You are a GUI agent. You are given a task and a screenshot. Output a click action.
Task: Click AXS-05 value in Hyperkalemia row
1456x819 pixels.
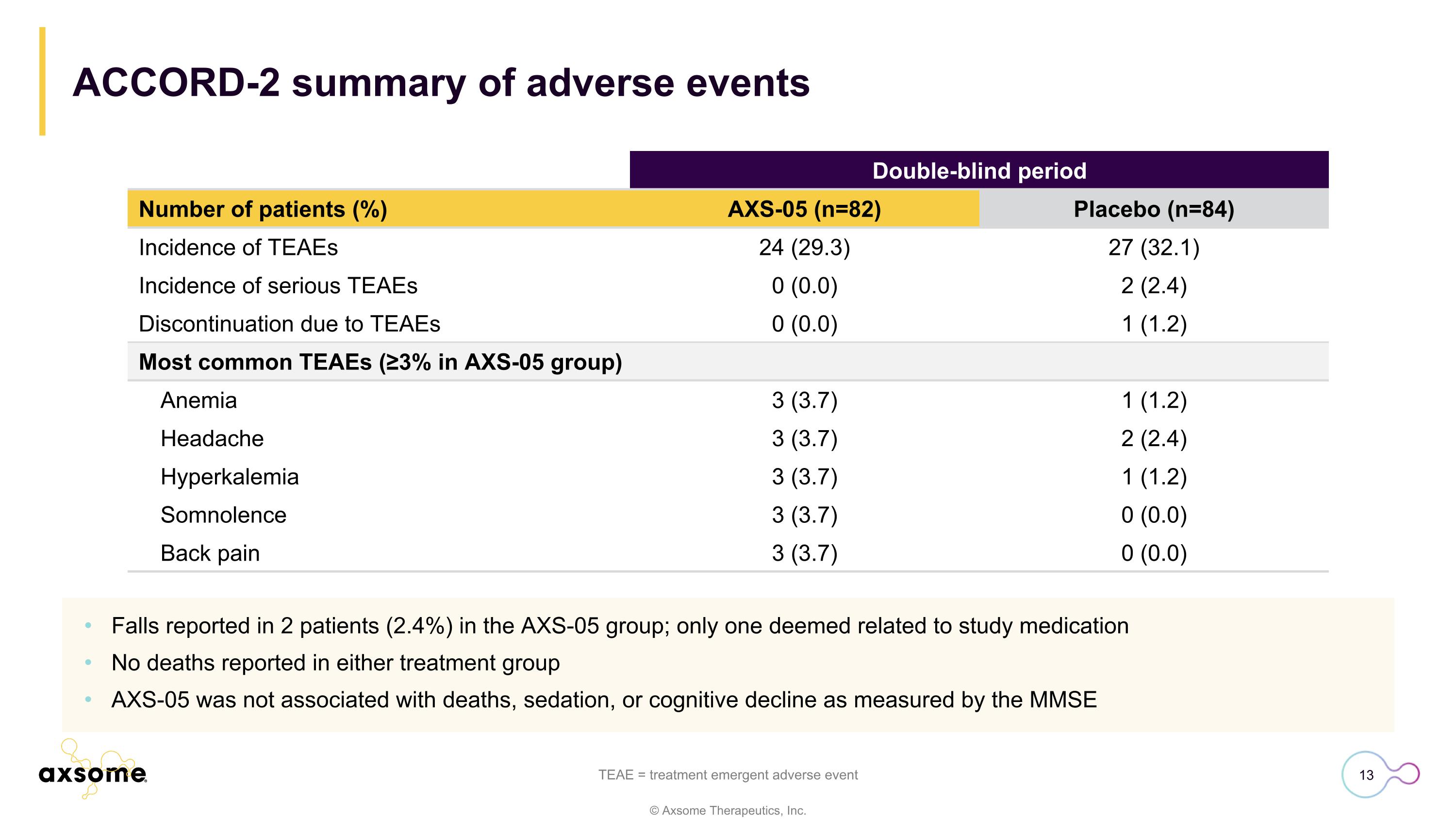click(x=804, y=476)
